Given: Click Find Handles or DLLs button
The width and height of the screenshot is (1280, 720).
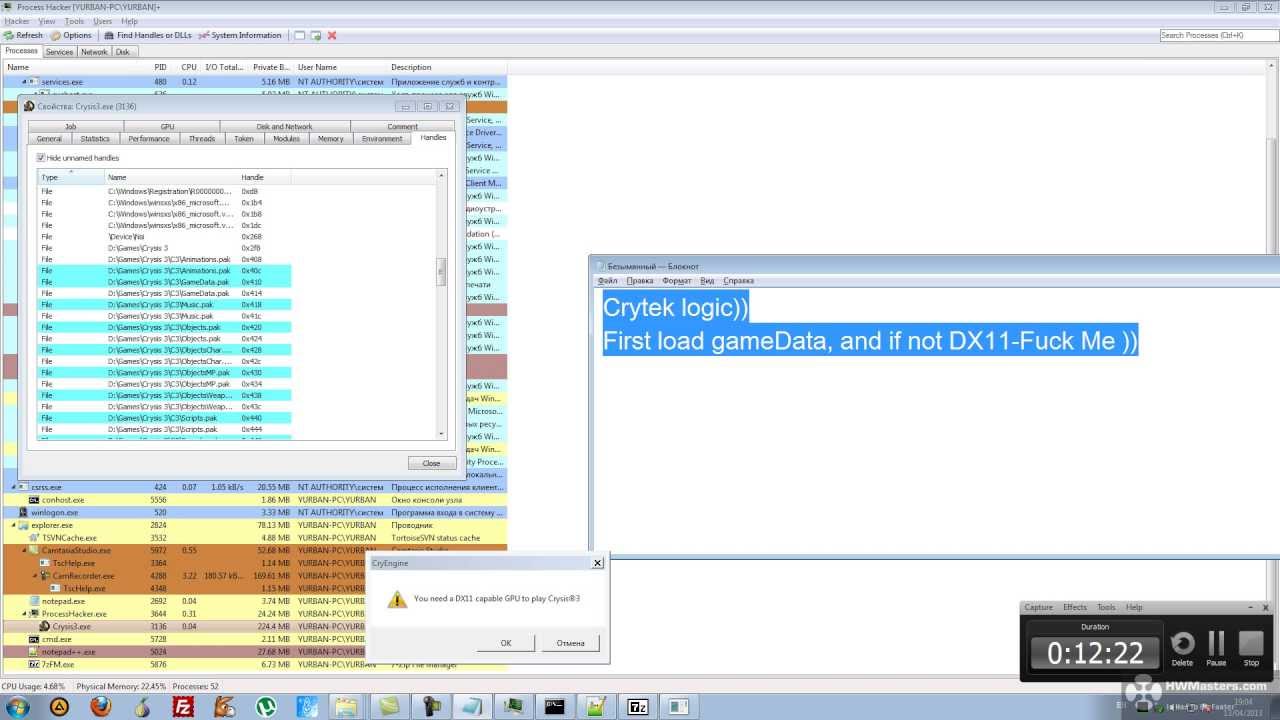Looking at the screenshot, I should 148,35.
